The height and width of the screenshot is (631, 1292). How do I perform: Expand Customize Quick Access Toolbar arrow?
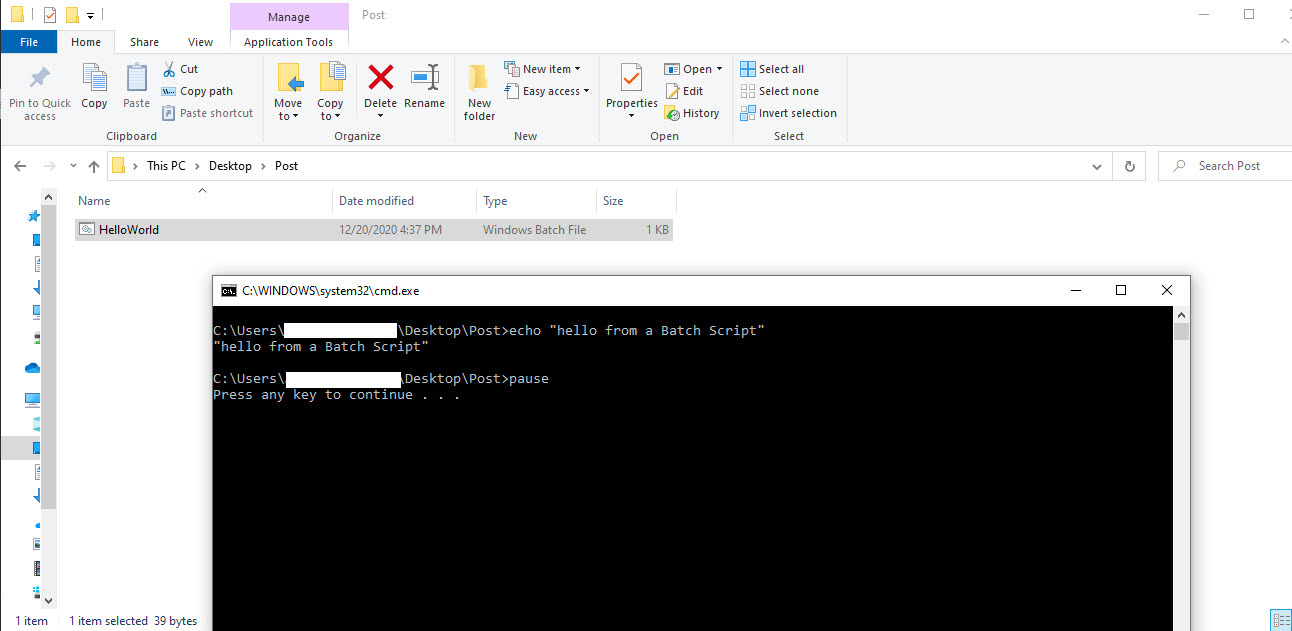pyautogui.click(x=90, y=16)
